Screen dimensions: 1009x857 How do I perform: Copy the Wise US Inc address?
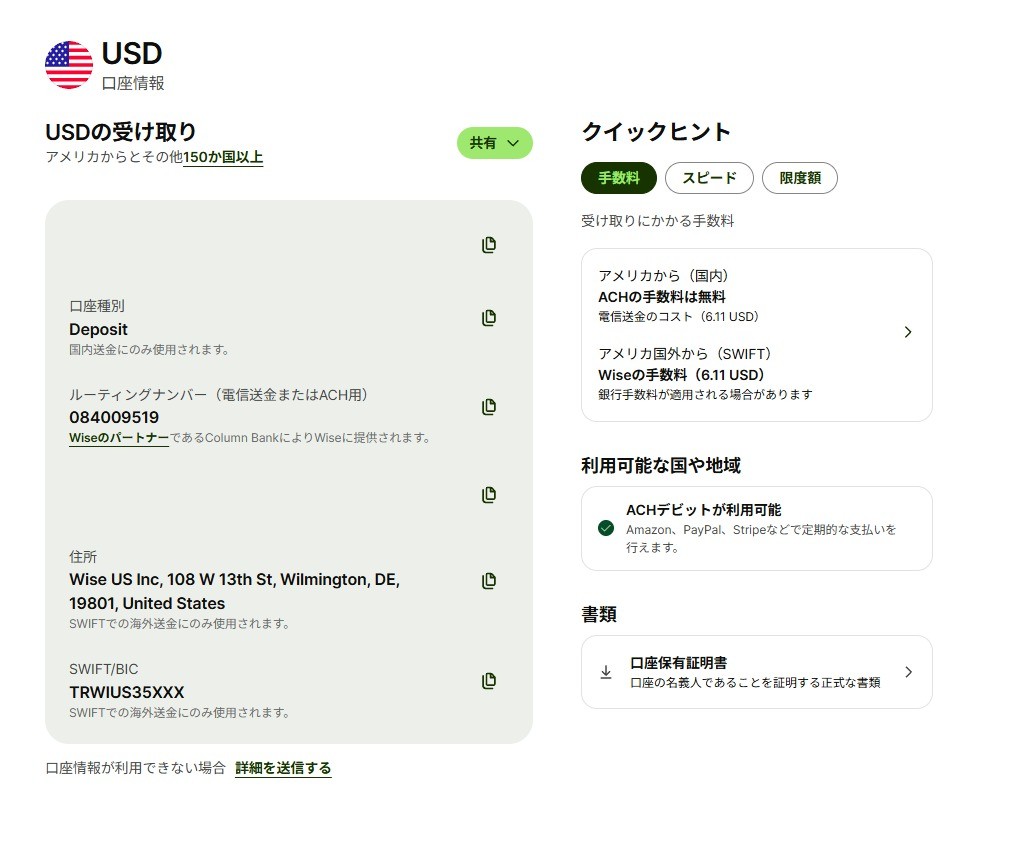pyautogui.click(x=489, y=580)
